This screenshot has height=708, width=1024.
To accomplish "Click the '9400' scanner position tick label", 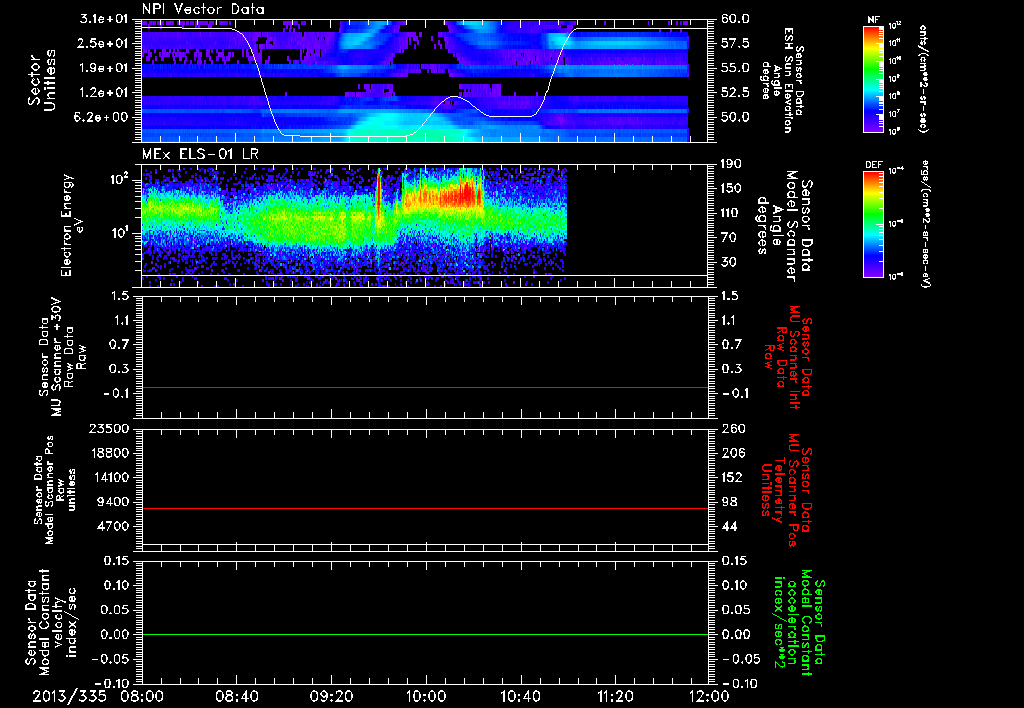I will [x=114, y=502].
